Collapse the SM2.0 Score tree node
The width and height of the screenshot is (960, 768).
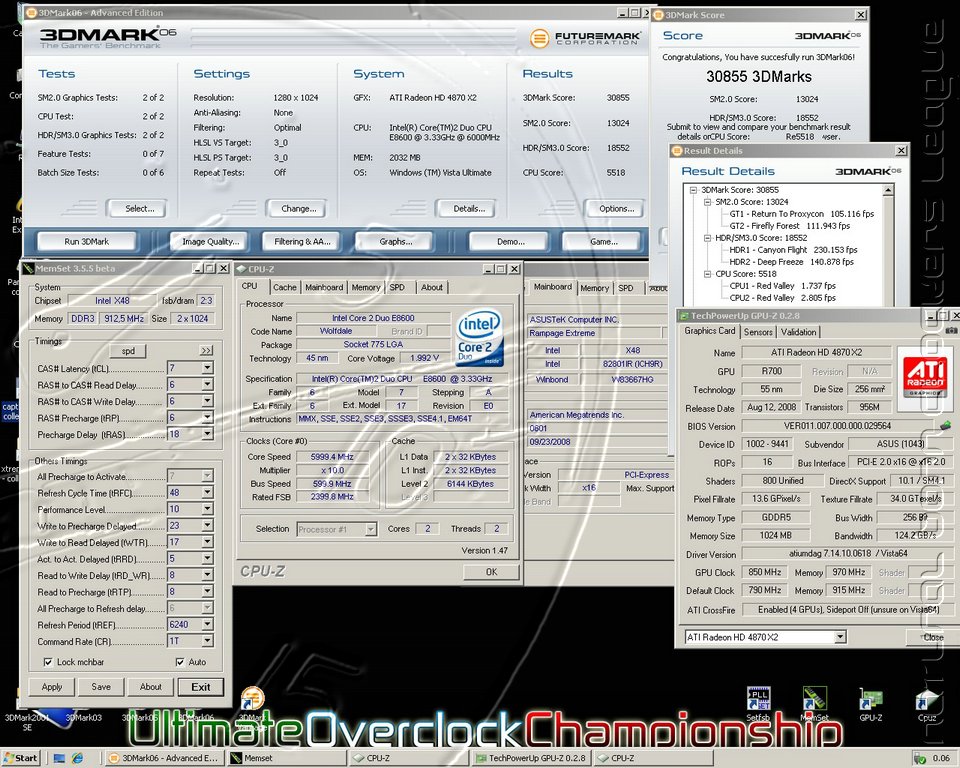coord(707,201)
